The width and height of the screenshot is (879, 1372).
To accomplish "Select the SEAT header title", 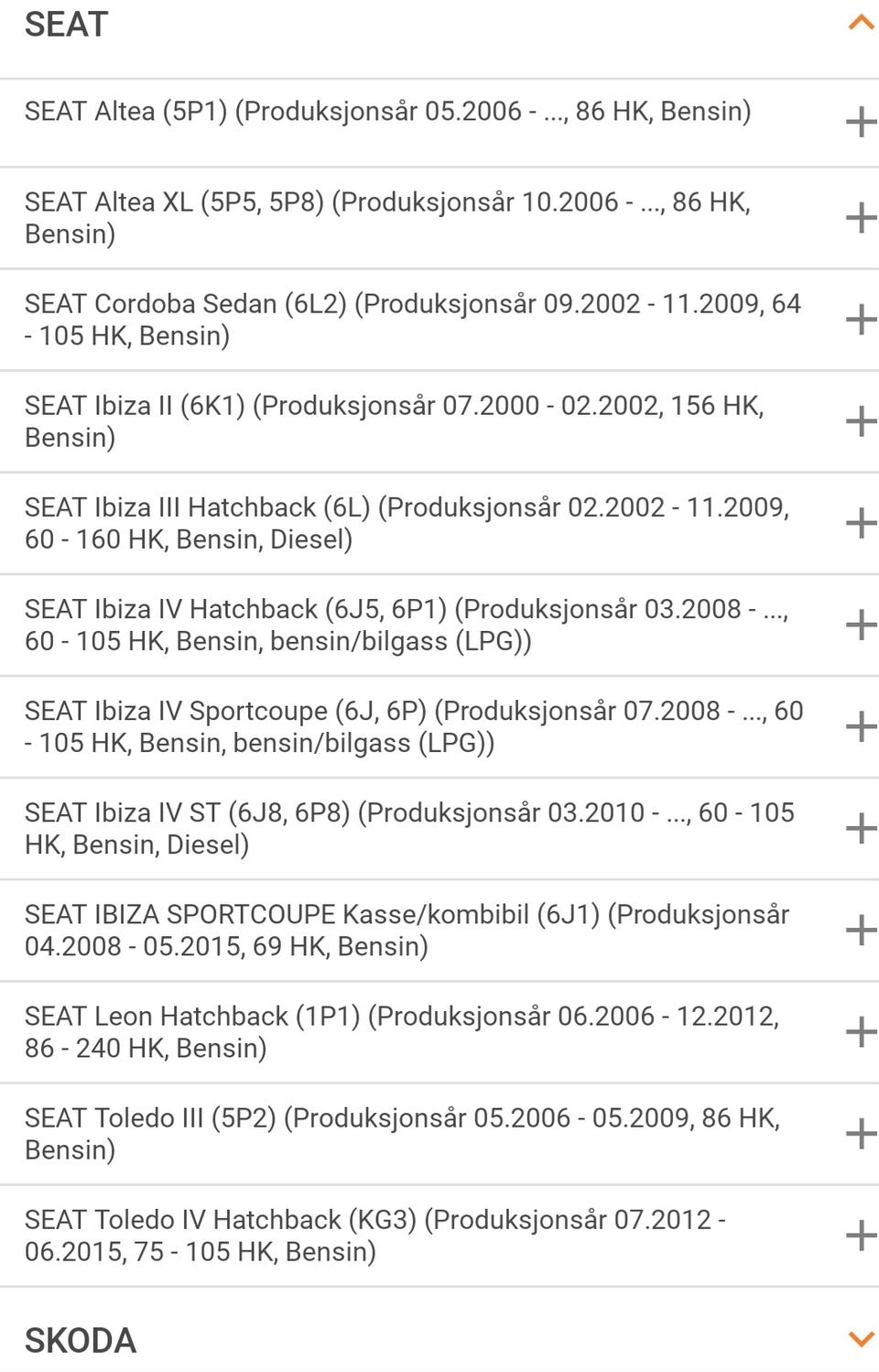I will (67, 25).
